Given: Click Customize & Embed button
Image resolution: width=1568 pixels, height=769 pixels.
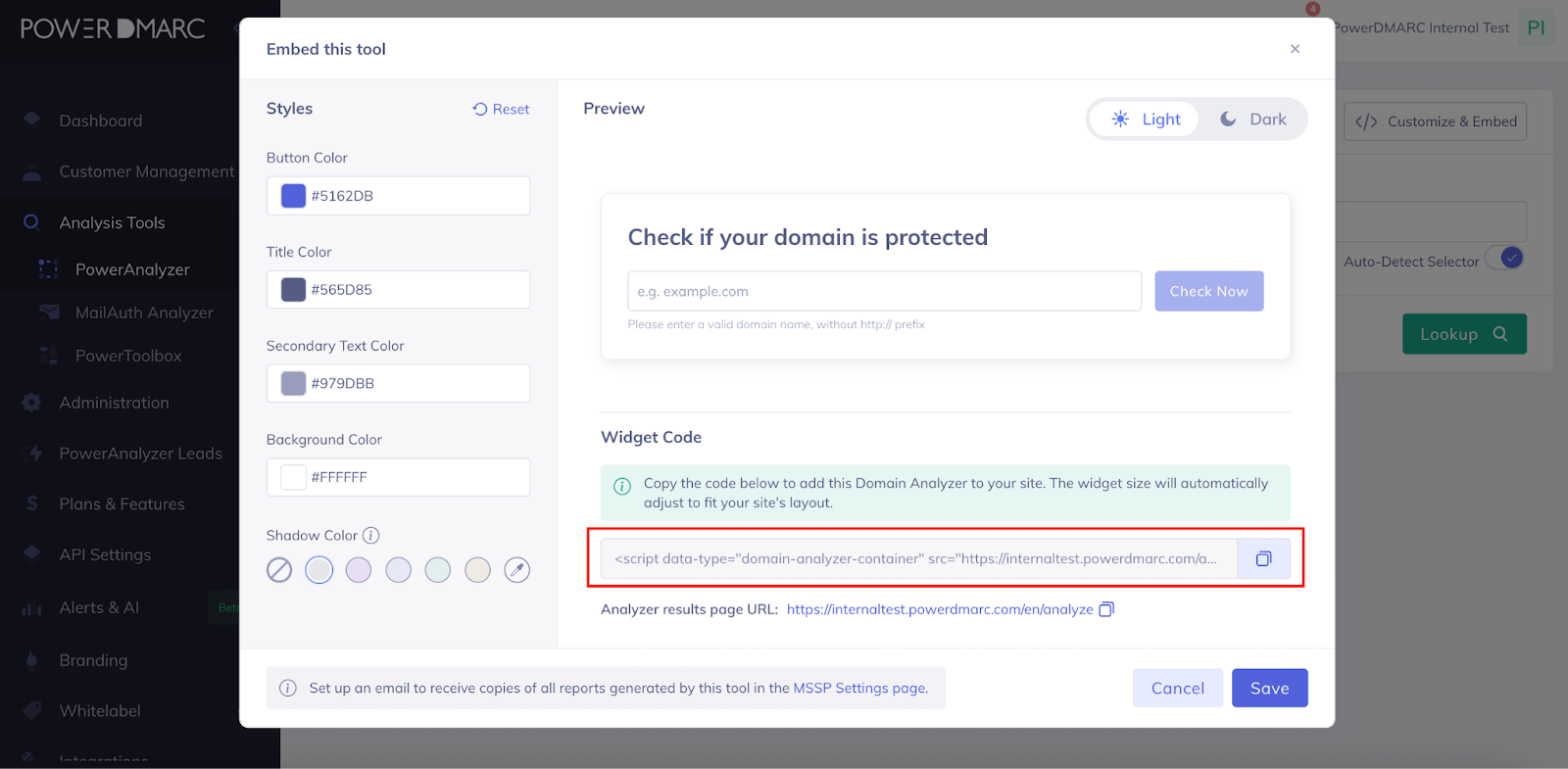Looking at the screenshot, I should (1435, 121).
